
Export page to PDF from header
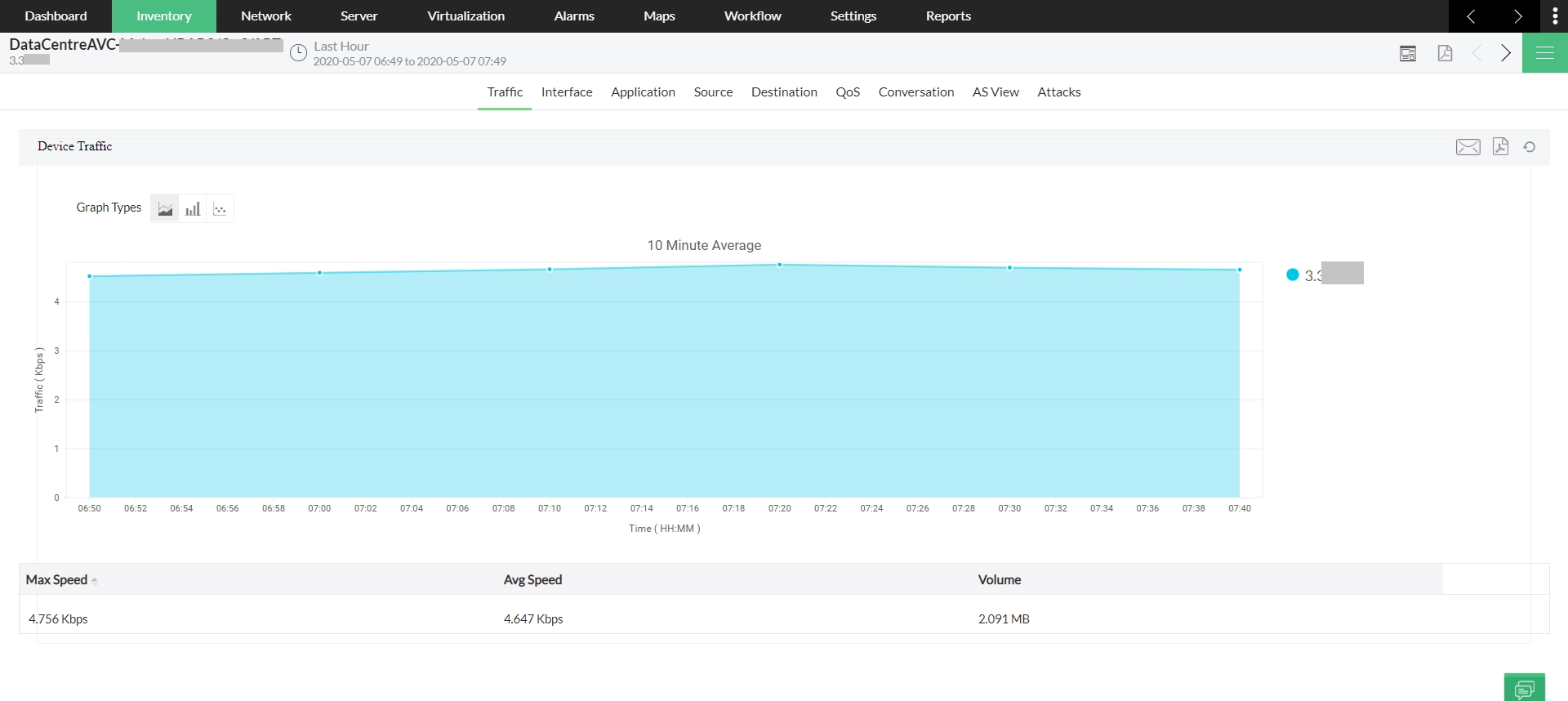(1445, 53)
